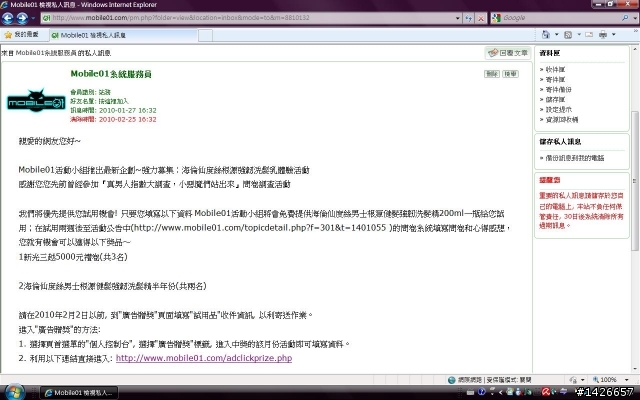The width and height of the screenshot is (640, 400).
Task: Show hidden tray icons arrow
Action: pos(500,392)
